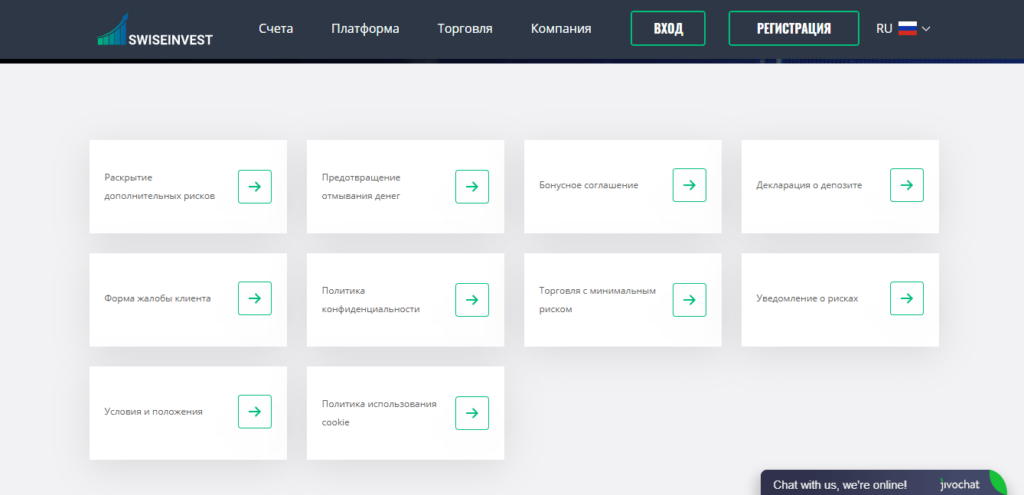Click arrow for Торговля с минимальным риском

pos(689,300)
